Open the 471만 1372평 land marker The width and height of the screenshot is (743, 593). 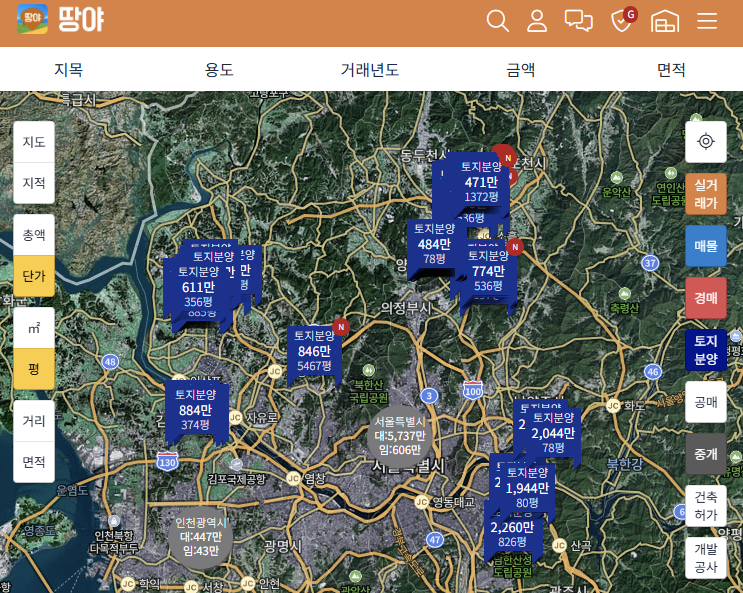pos(481,182)
